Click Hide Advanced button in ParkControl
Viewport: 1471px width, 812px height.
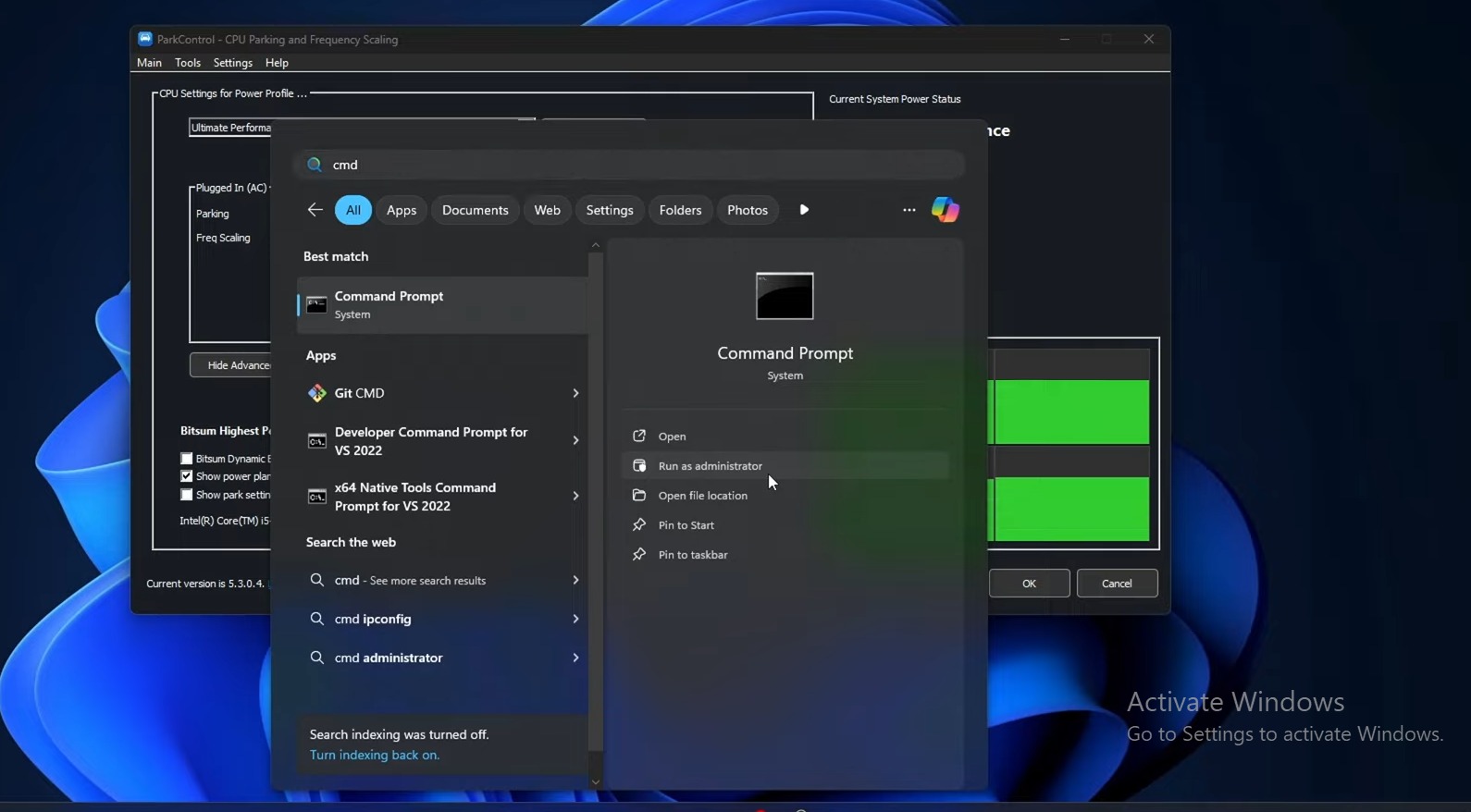point(231,365)
